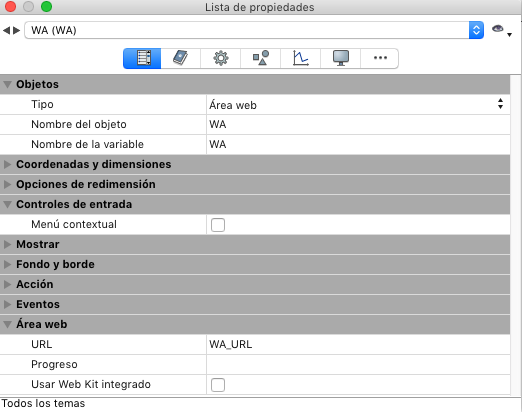Screen dimensions: 522x412
Task: Select the property list view icon
Action: click(x=142, y=58)
